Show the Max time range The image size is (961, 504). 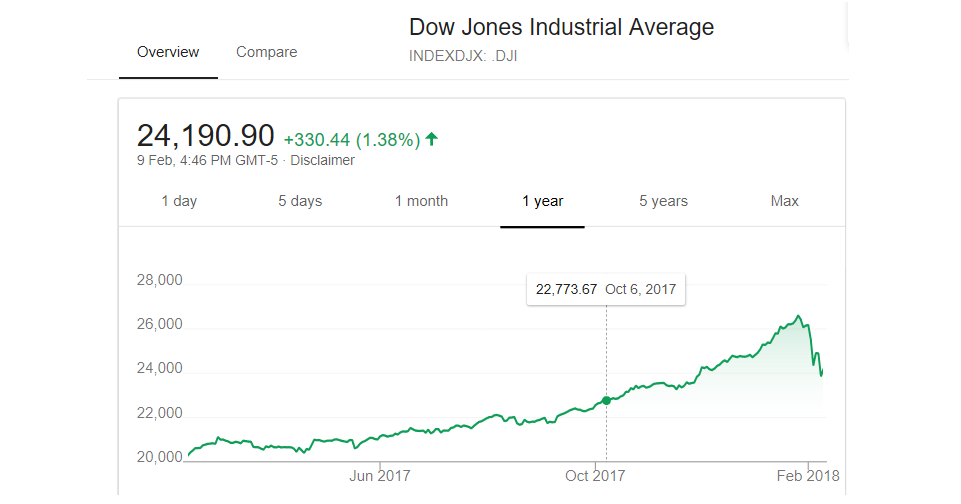click(x=785, y=201)
